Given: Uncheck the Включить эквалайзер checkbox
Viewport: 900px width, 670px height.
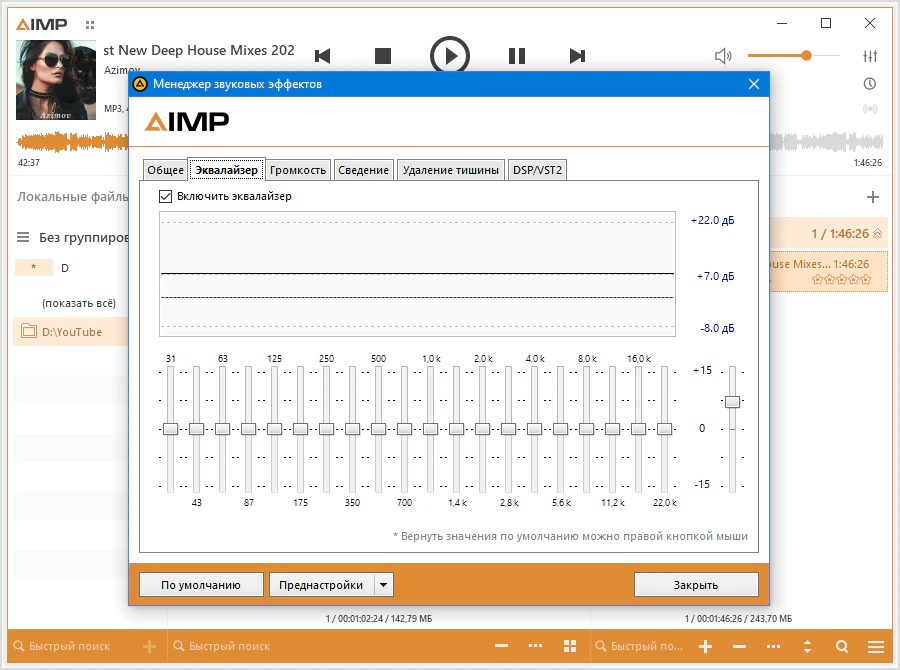Looking at the screenshot, I should pos(166,197).
